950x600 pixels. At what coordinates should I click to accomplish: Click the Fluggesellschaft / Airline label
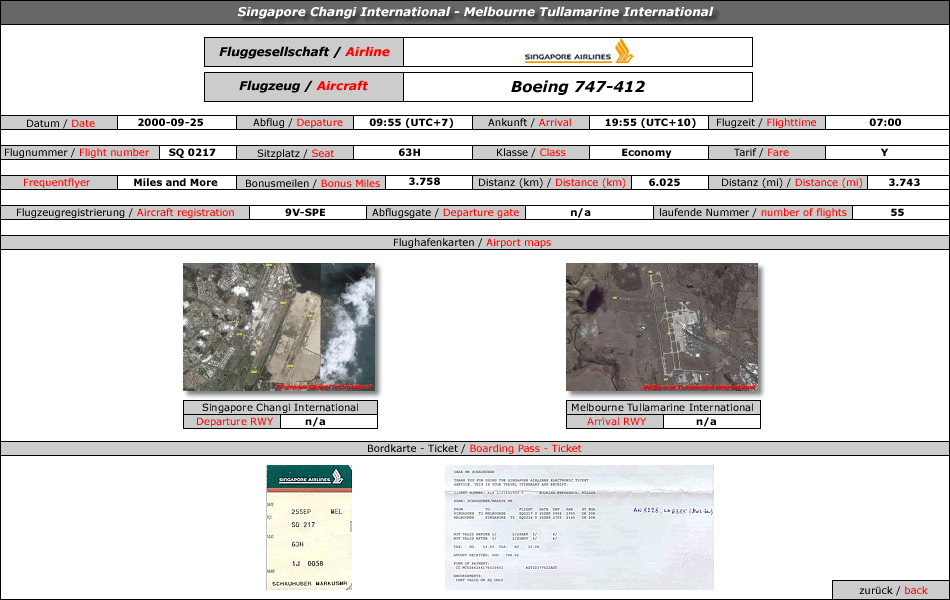(x=304, y=52)
